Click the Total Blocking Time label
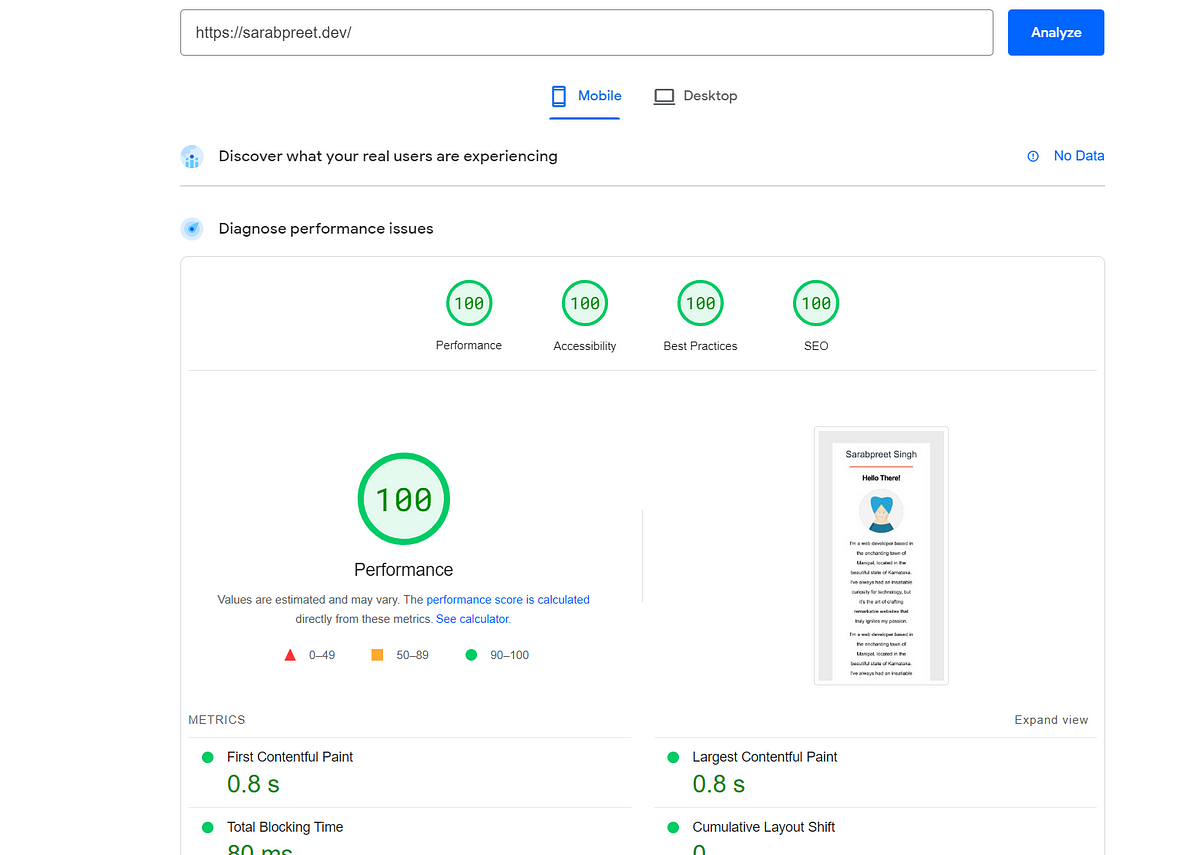Viewport: 1200px width, 855px height. (x=285, y=827)
